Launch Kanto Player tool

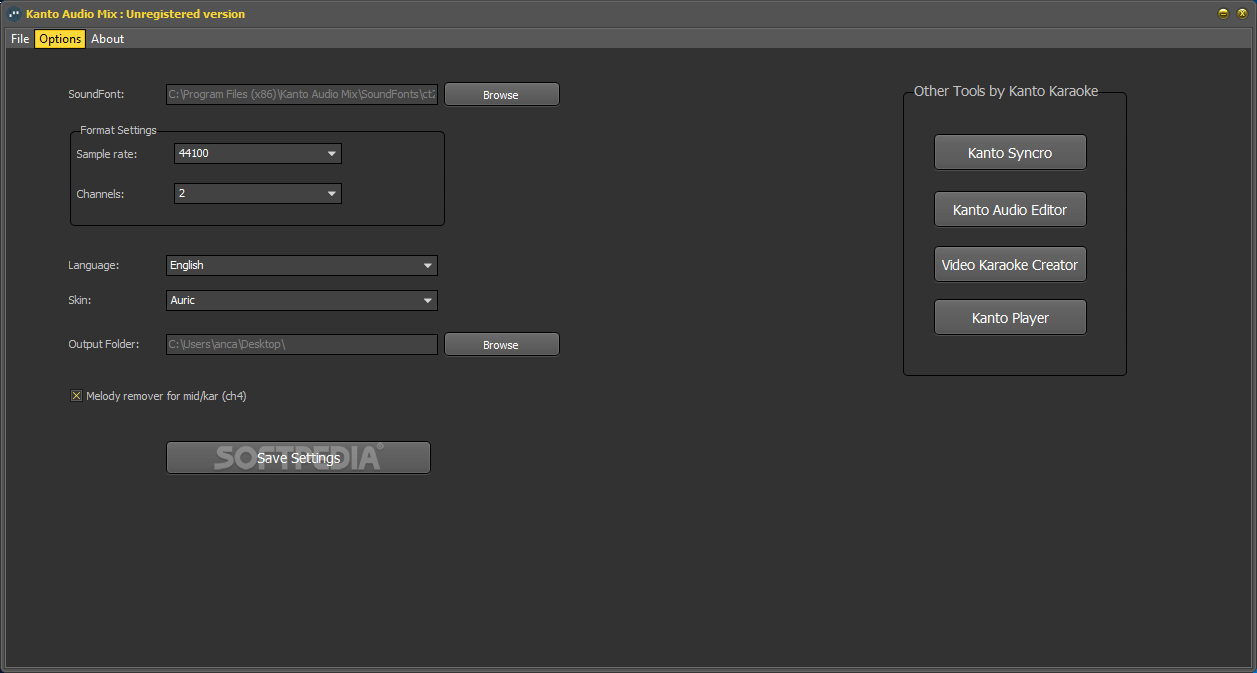tap(1010, 318)
